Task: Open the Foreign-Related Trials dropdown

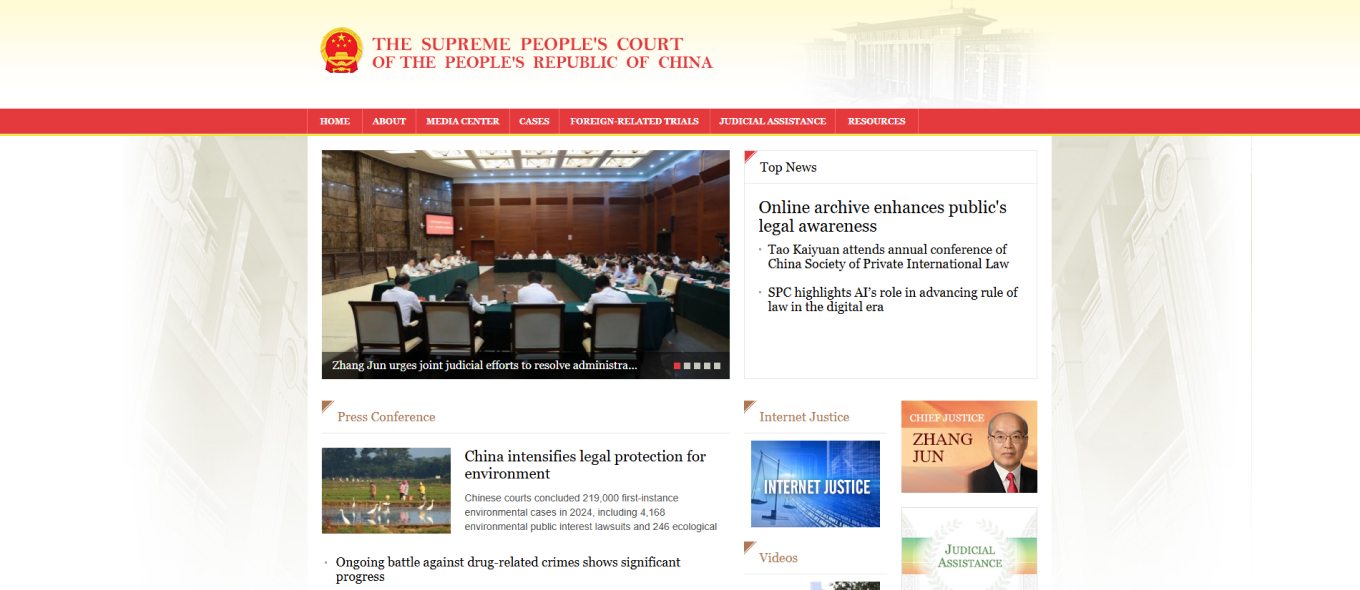Action: click(x=635, y=120)
